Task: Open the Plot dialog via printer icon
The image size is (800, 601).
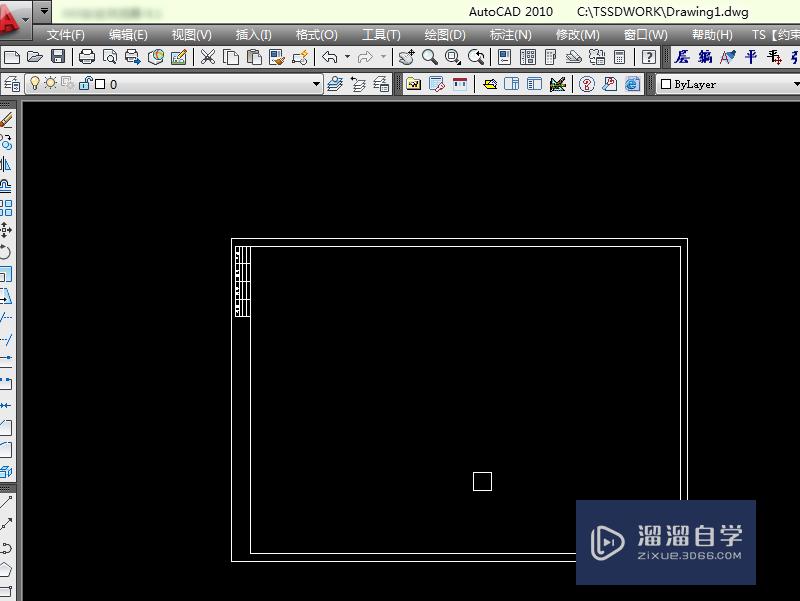Action: tap(87, 57)
